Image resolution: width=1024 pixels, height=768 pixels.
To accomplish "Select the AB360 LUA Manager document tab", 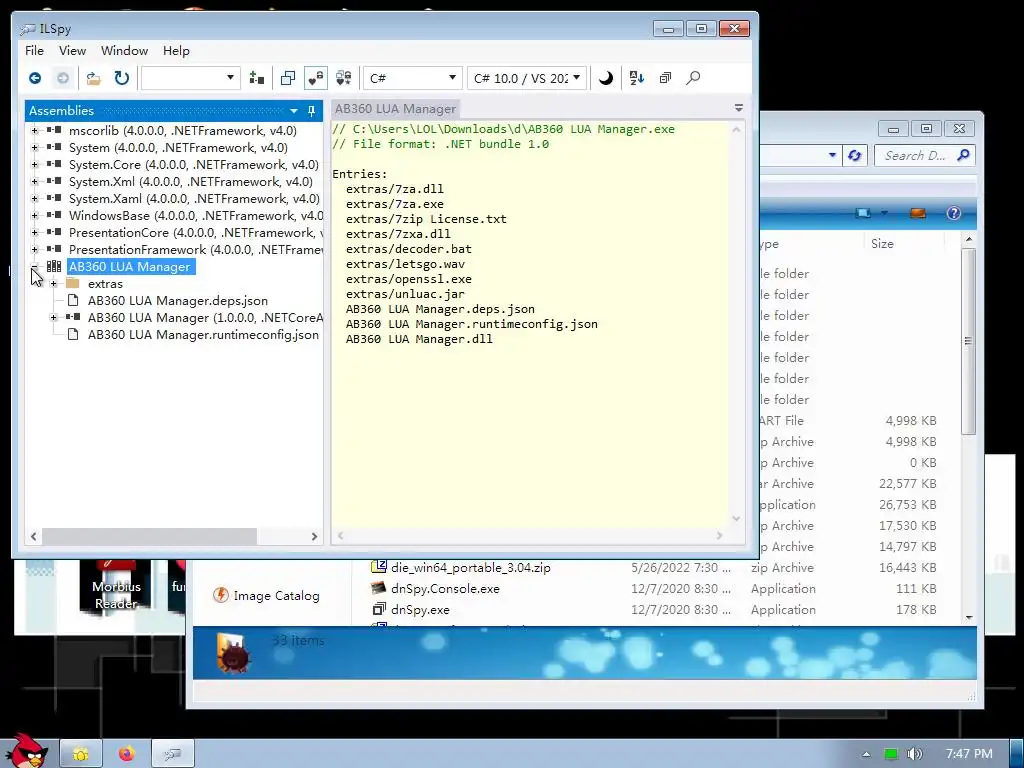I will pos(395,109).
